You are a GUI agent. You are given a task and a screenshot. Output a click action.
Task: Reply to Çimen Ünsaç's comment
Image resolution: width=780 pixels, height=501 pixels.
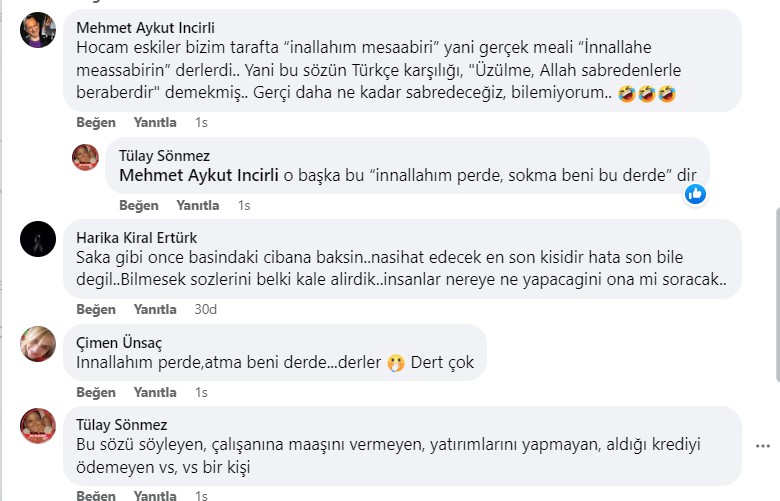click(x=155, y=392)
